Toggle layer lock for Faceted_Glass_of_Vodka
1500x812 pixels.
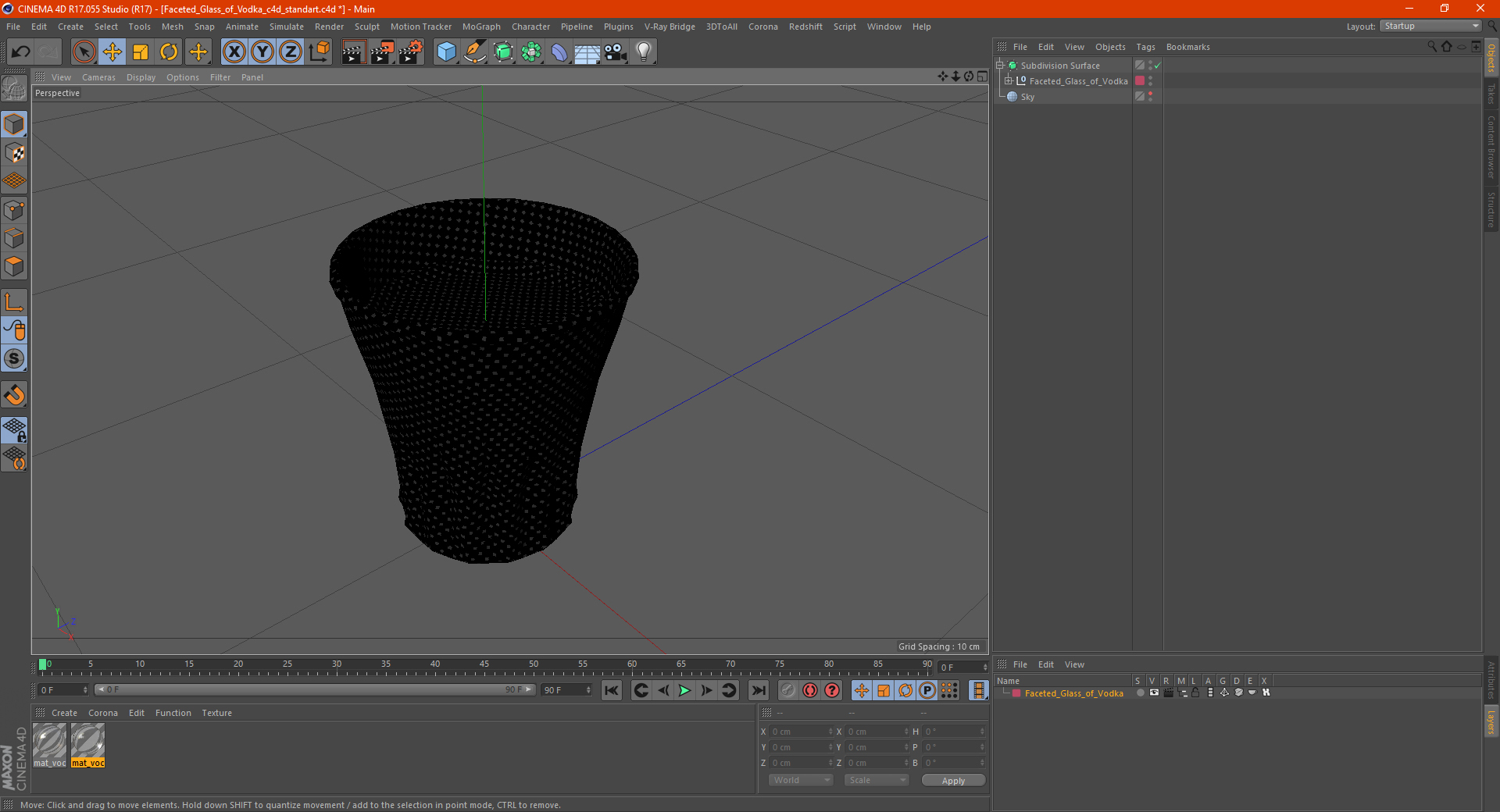[1195, 693]
